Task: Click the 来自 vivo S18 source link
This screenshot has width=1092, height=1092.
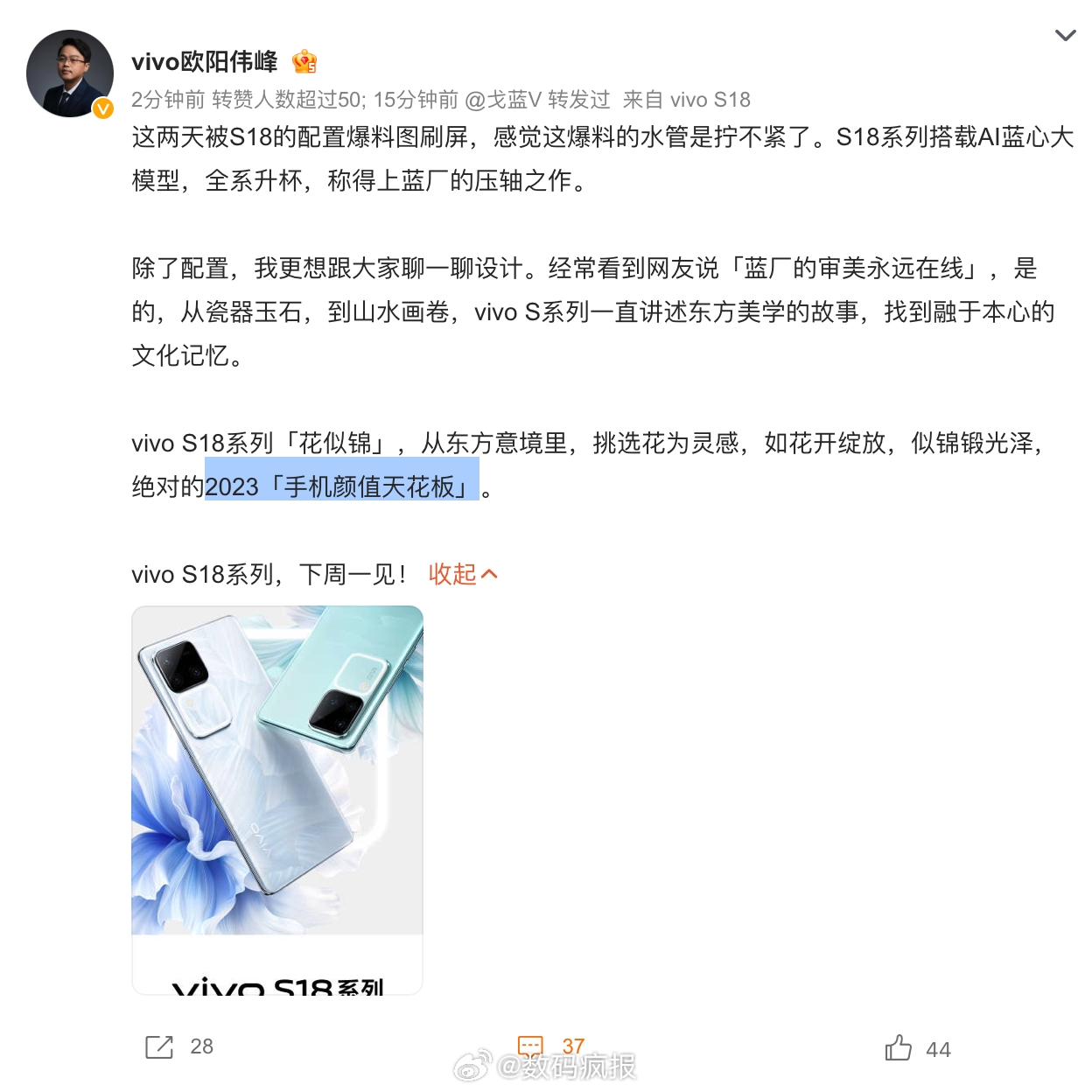Action: 687,101
